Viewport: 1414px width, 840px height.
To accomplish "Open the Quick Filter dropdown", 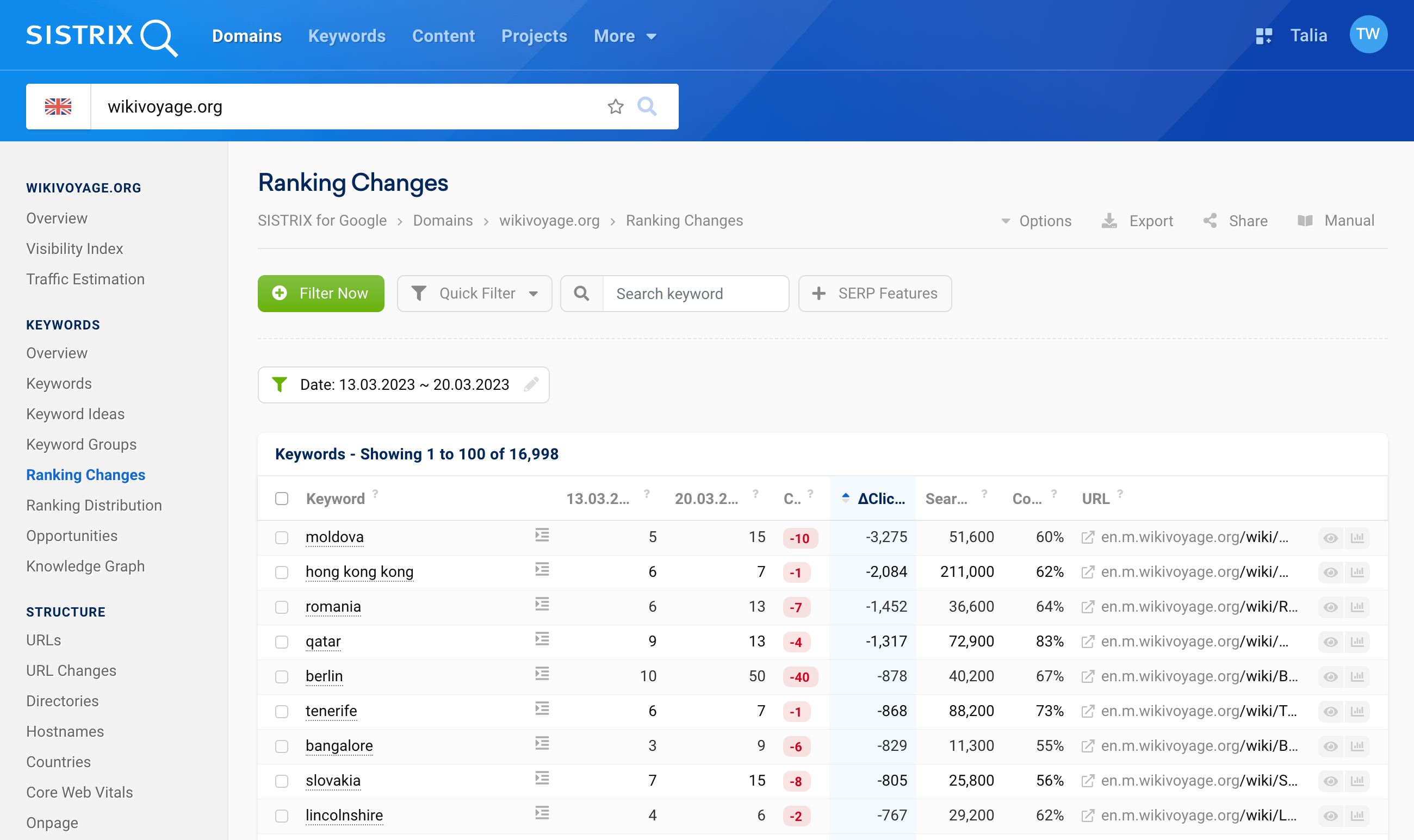I will click(x=474, y=293).
